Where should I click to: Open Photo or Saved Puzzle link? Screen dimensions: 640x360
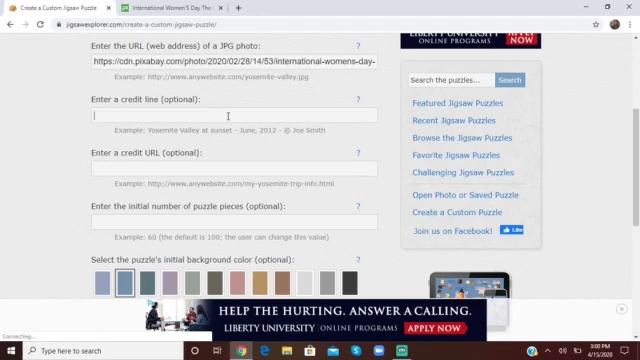465,195
